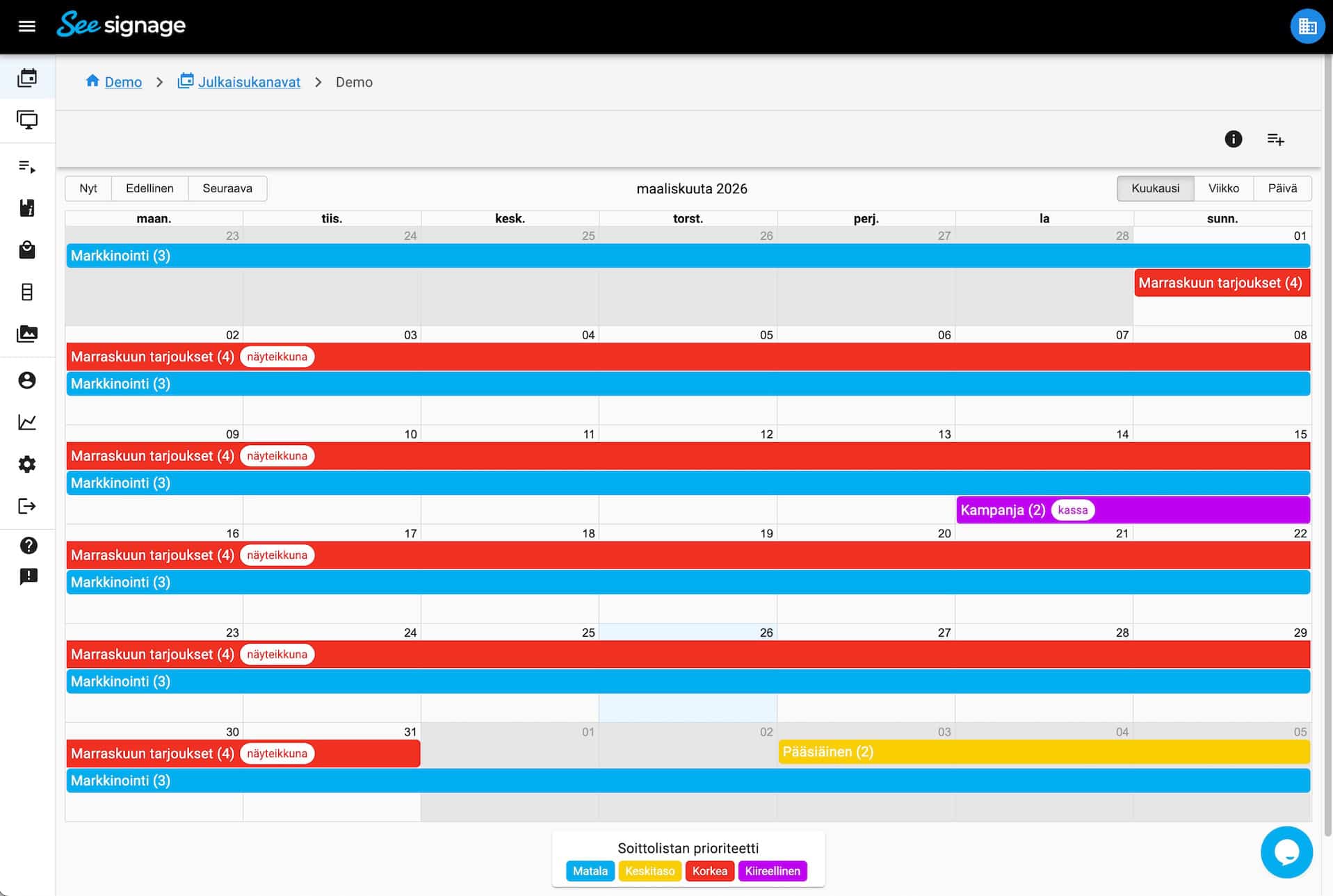Go to Seuraava month
The image size is (1333, 896).
[227, 188]
